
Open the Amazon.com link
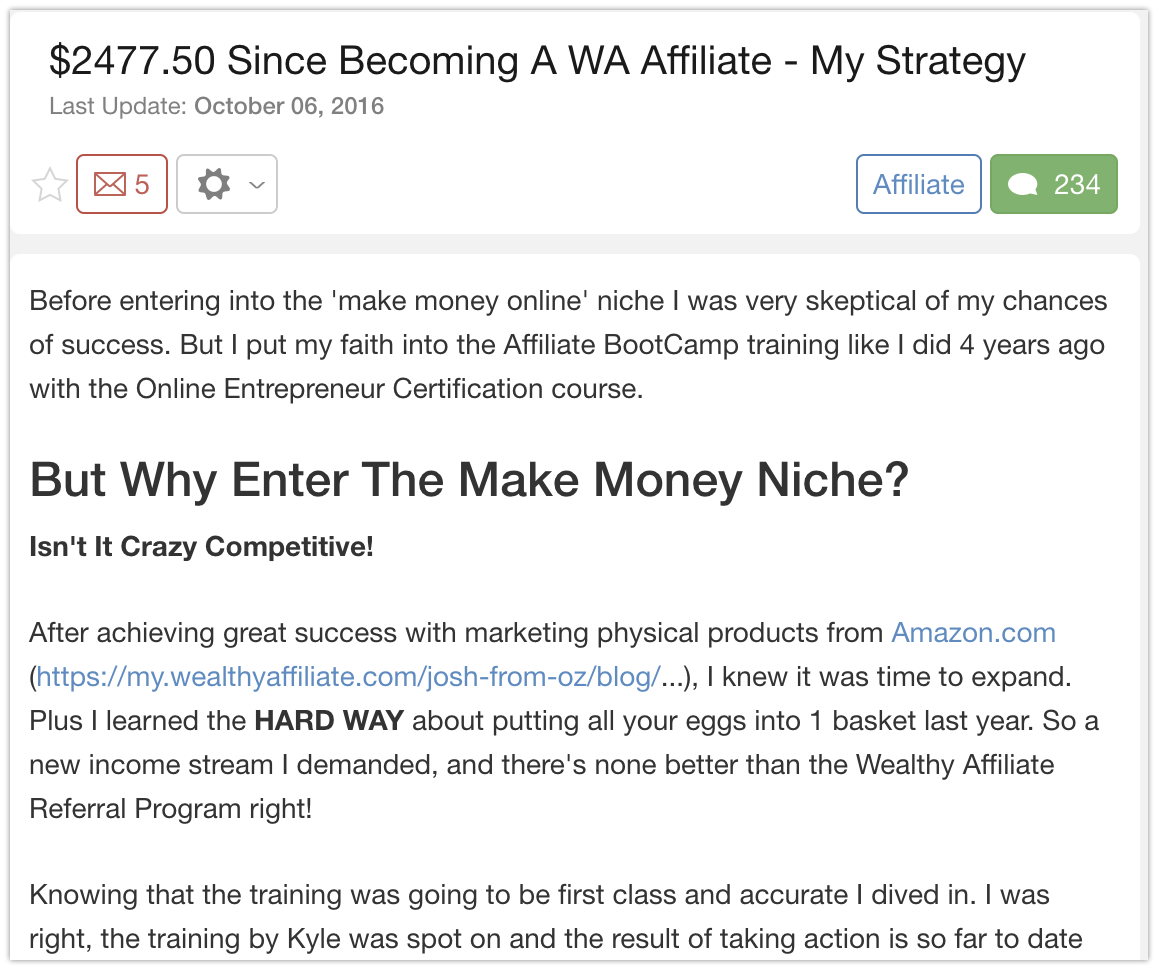point(973,633)
